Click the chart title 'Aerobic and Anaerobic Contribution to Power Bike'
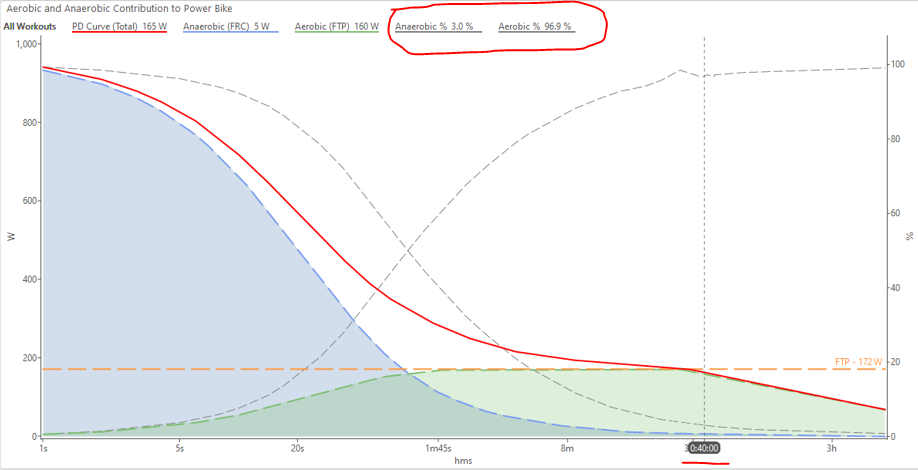Screen dimensions: 918x470 (x=119, y=9)
